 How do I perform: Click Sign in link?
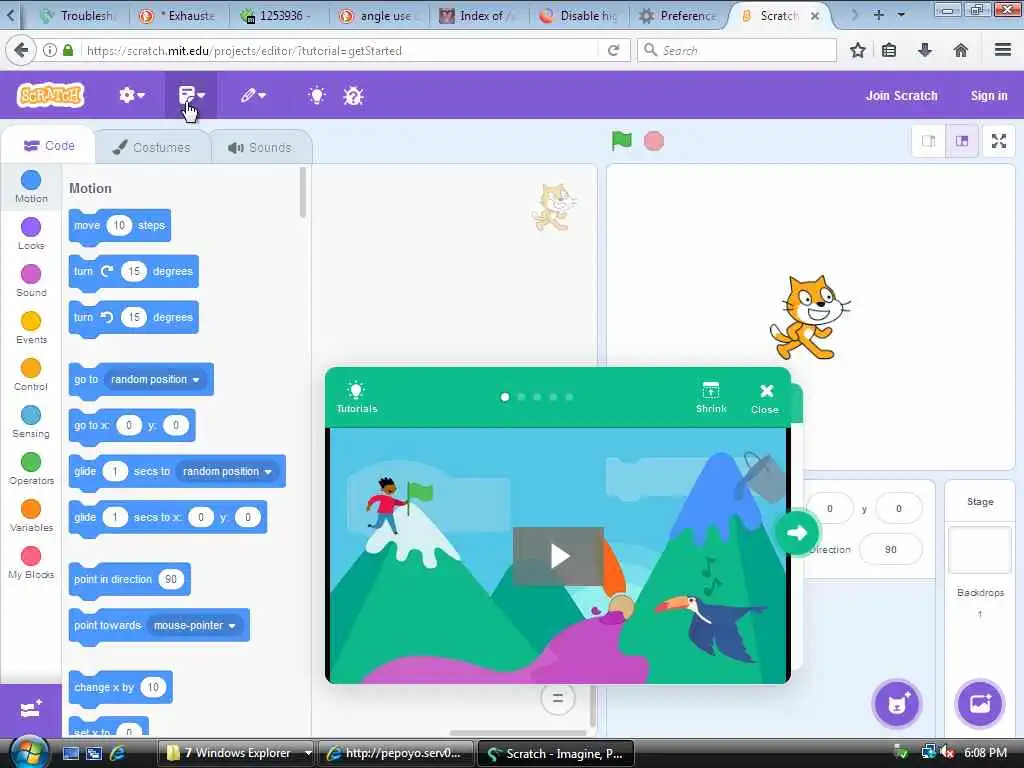click(x=989, y=95)
